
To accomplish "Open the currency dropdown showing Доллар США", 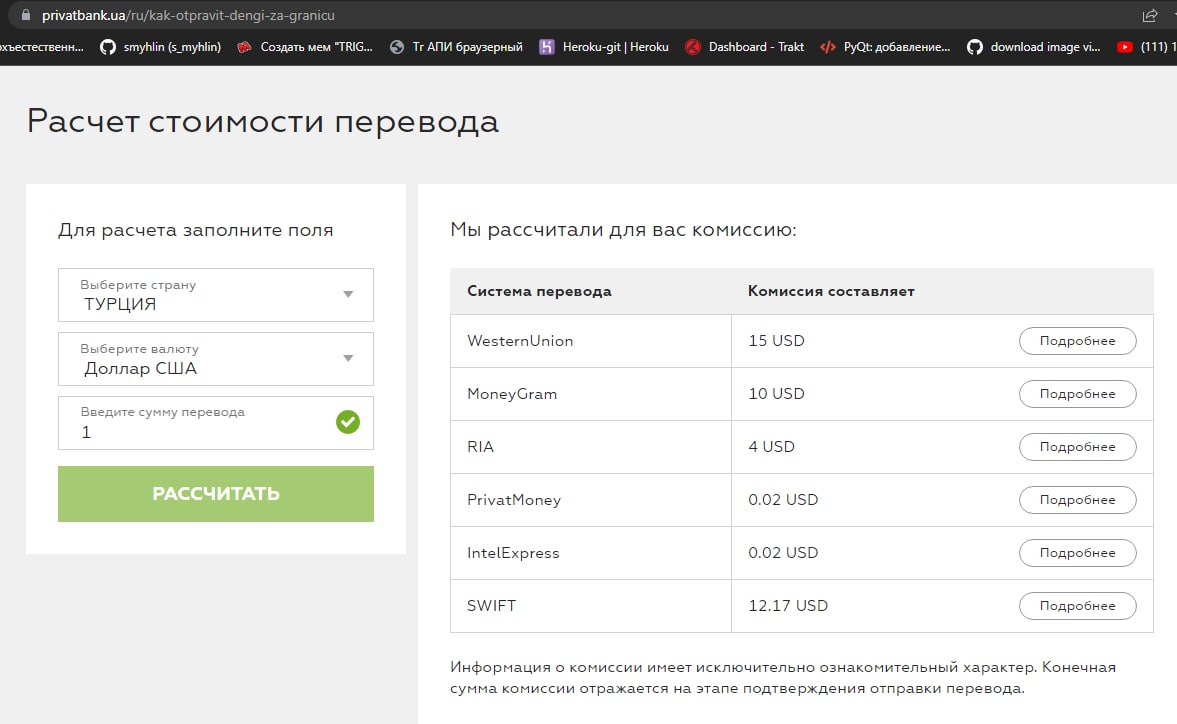I will tap(216, 359).
